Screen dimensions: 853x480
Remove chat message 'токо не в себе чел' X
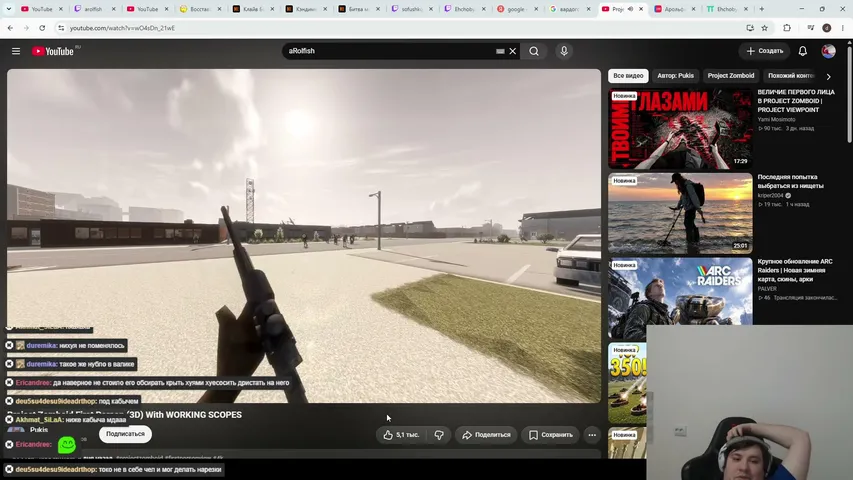click(9, 469)
